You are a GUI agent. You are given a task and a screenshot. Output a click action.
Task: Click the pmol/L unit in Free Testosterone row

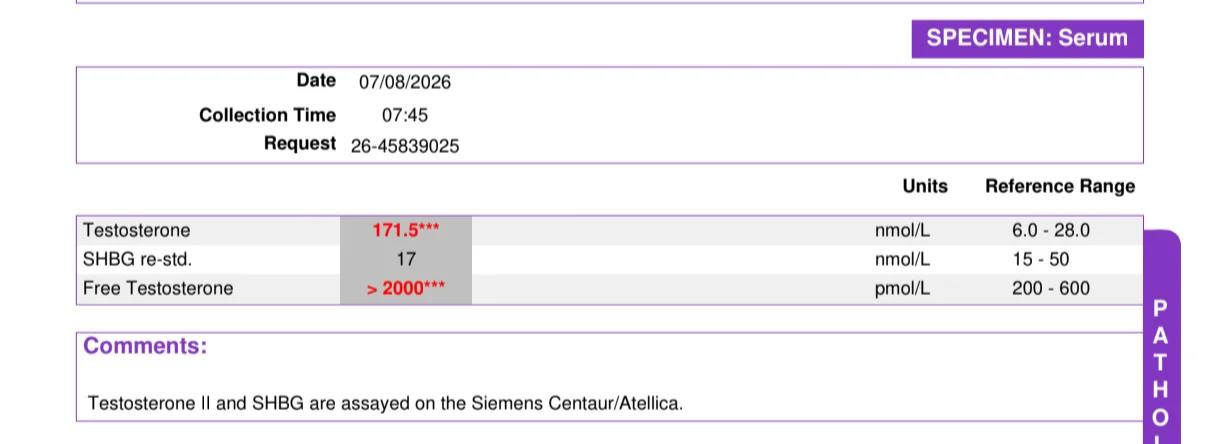point(902,289)
